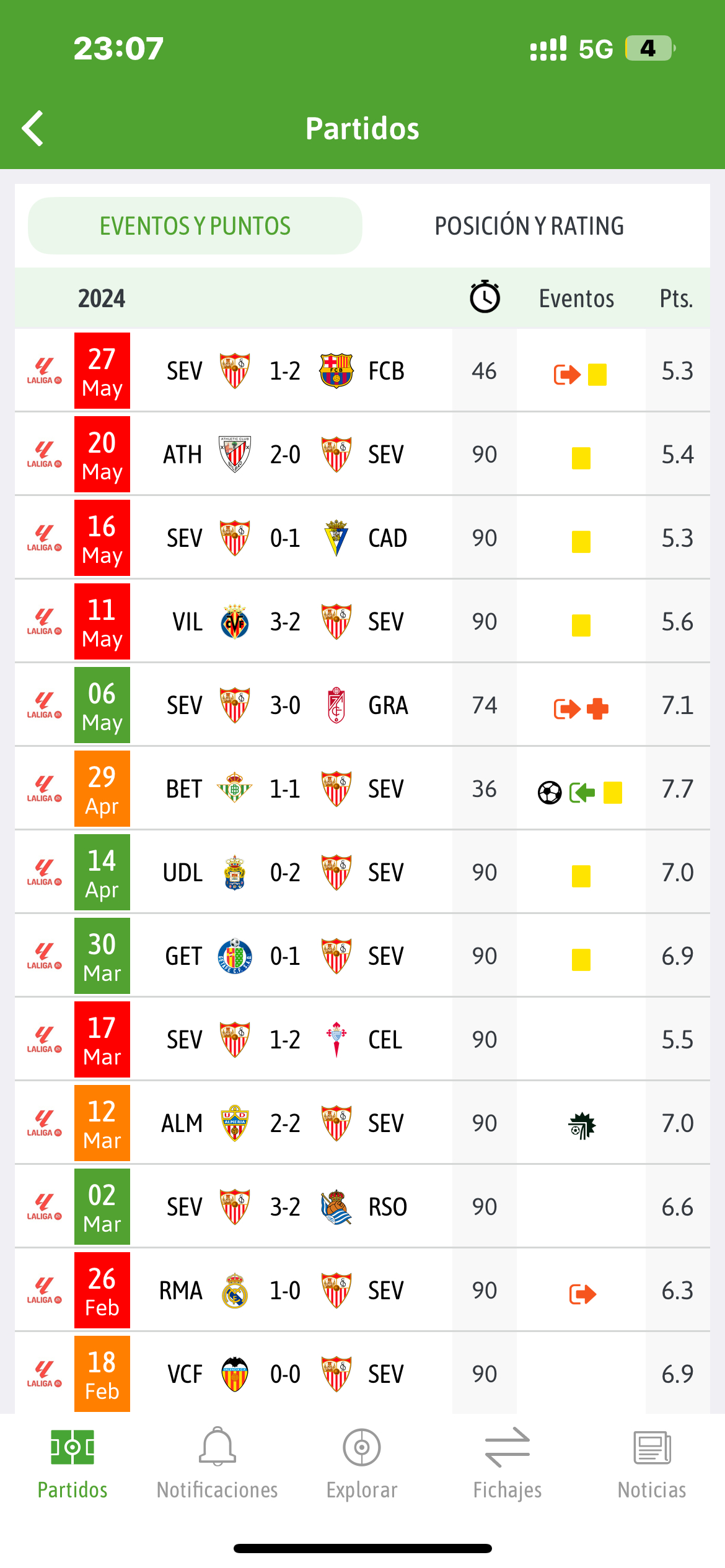Screen dimensions: 725x1568
Task: Select the 12 Mar Almería match row
Action: [x=362, y=1123]
